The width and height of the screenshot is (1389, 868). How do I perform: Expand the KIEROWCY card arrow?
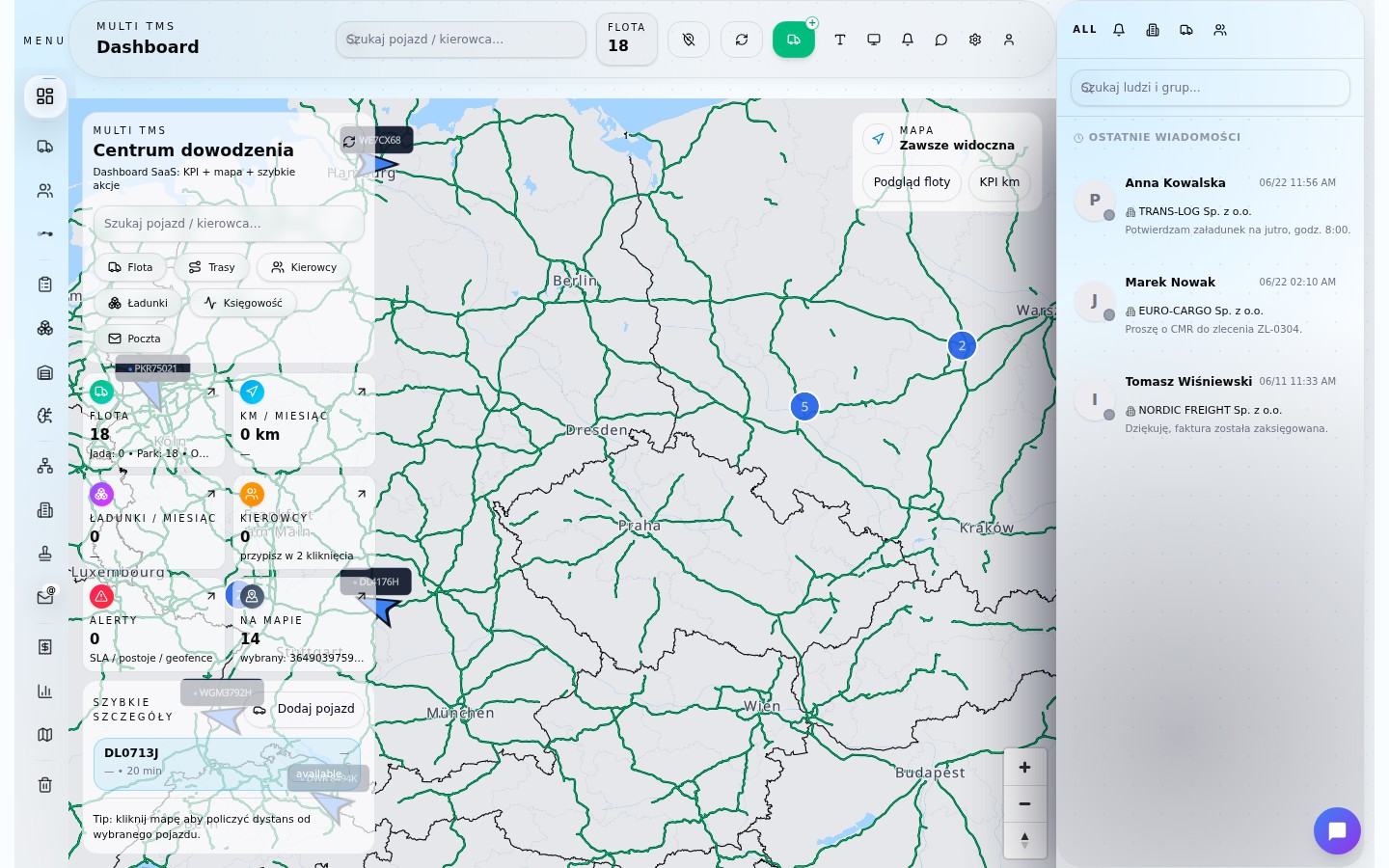tap(362, 494)
